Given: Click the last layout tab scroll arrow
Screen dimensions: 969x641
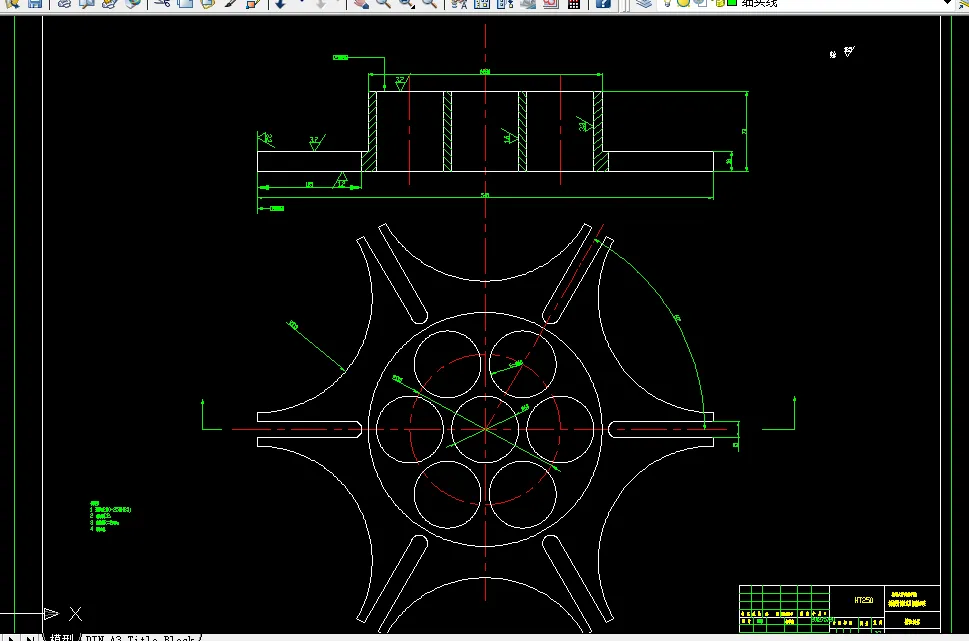Looking at the screenshot, I should pyautogui.click(x=30, y=637).
